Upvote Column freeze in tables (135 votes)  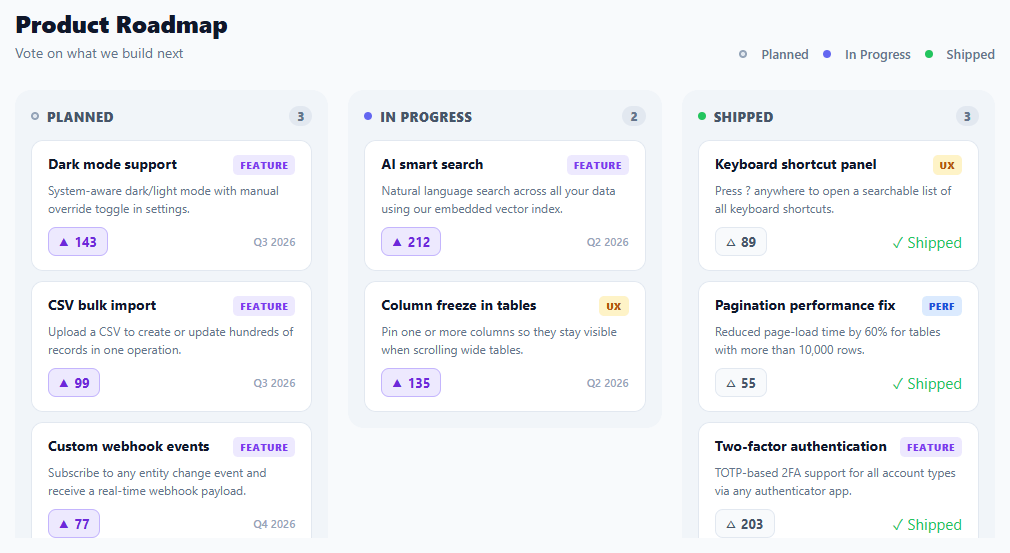[411, 383]
